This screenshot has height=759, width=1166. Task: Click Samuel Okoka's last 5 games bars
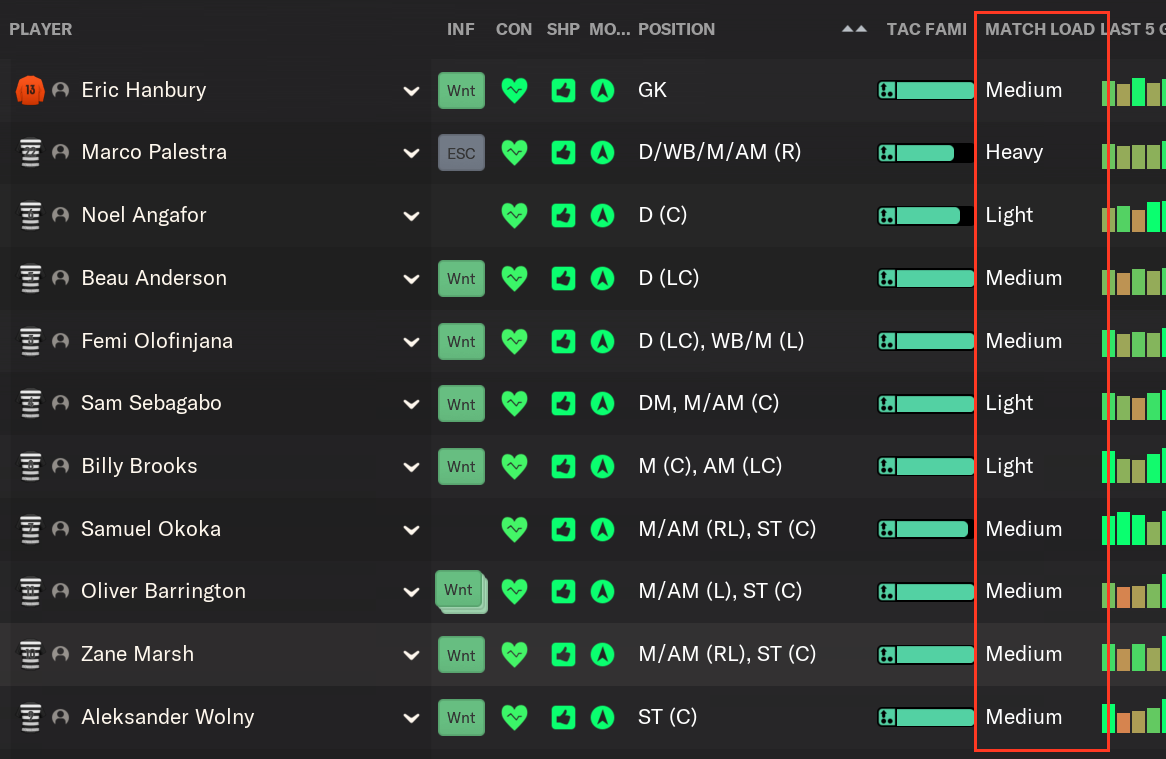[1133, 529]
